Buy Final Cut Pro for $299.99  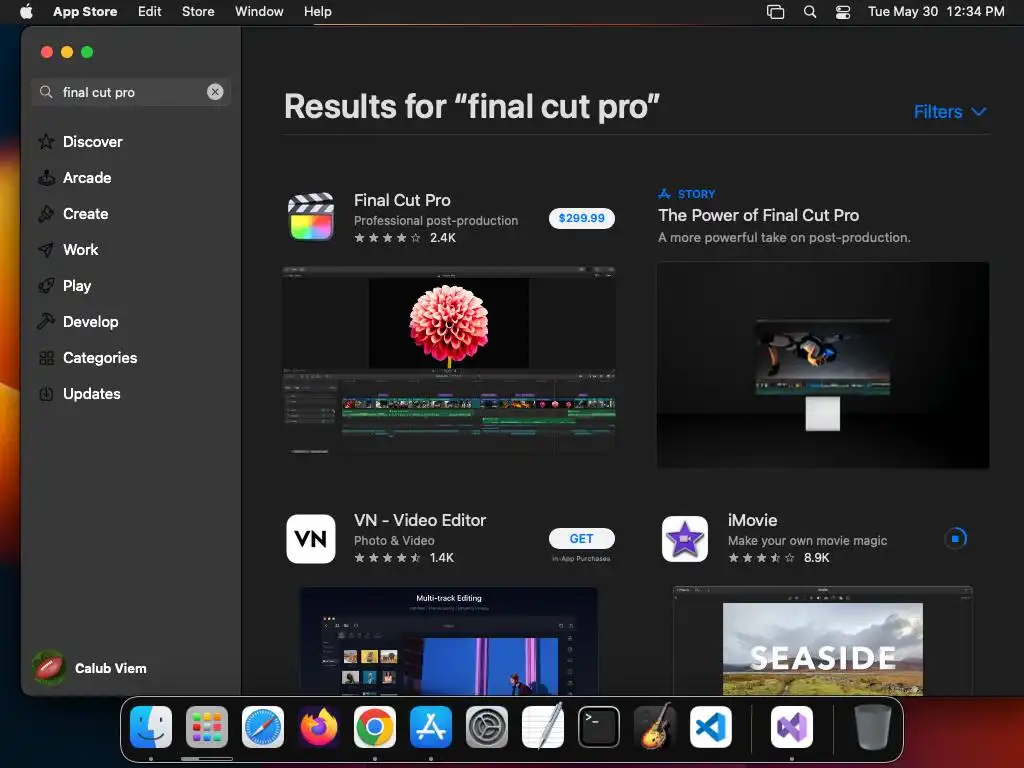click(x=582, y=218)
